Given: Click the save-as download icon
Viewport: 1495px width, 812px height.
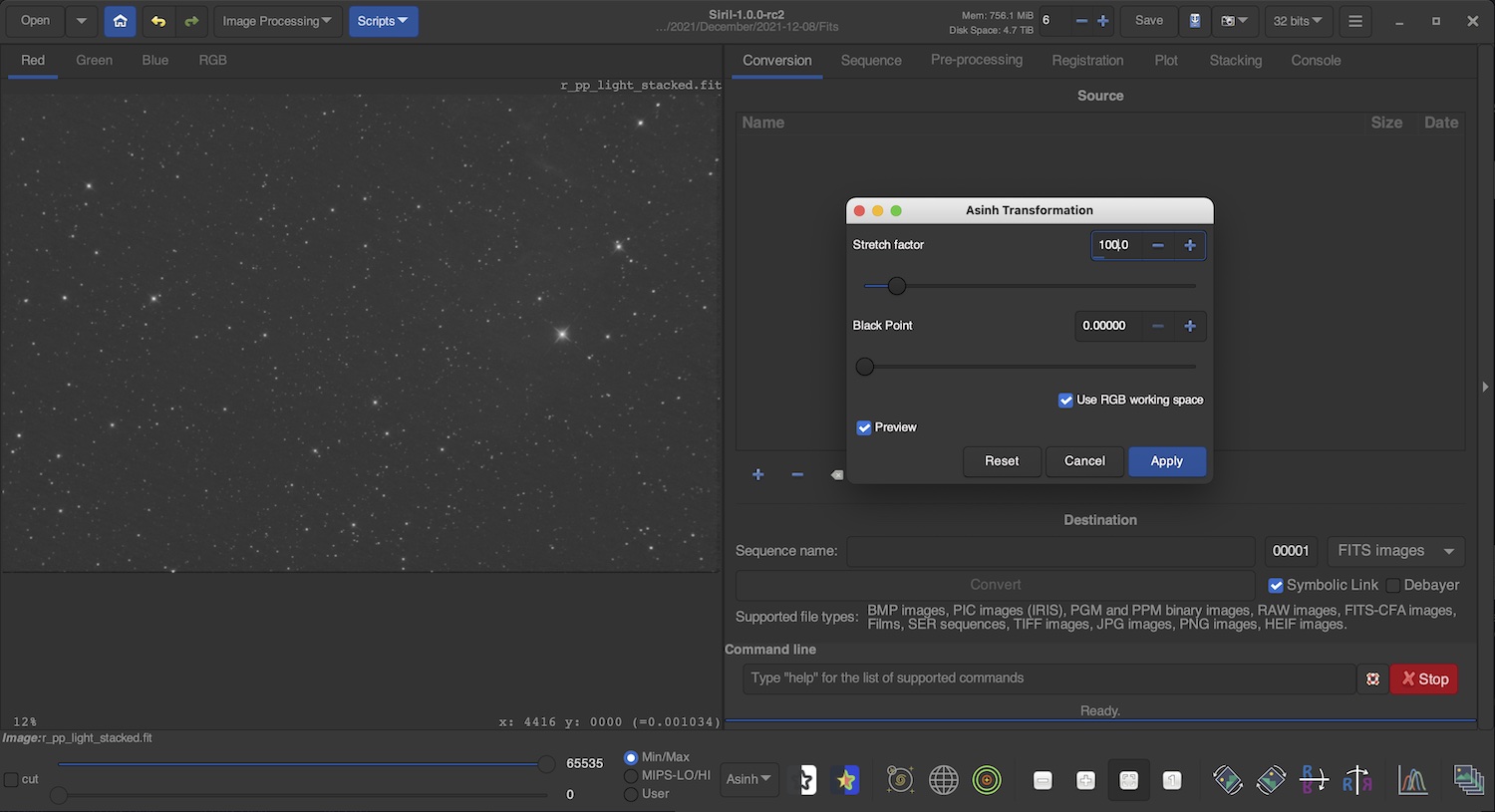Looking at the screenshot, I should pyautogui.click(x=1195, y=21).
